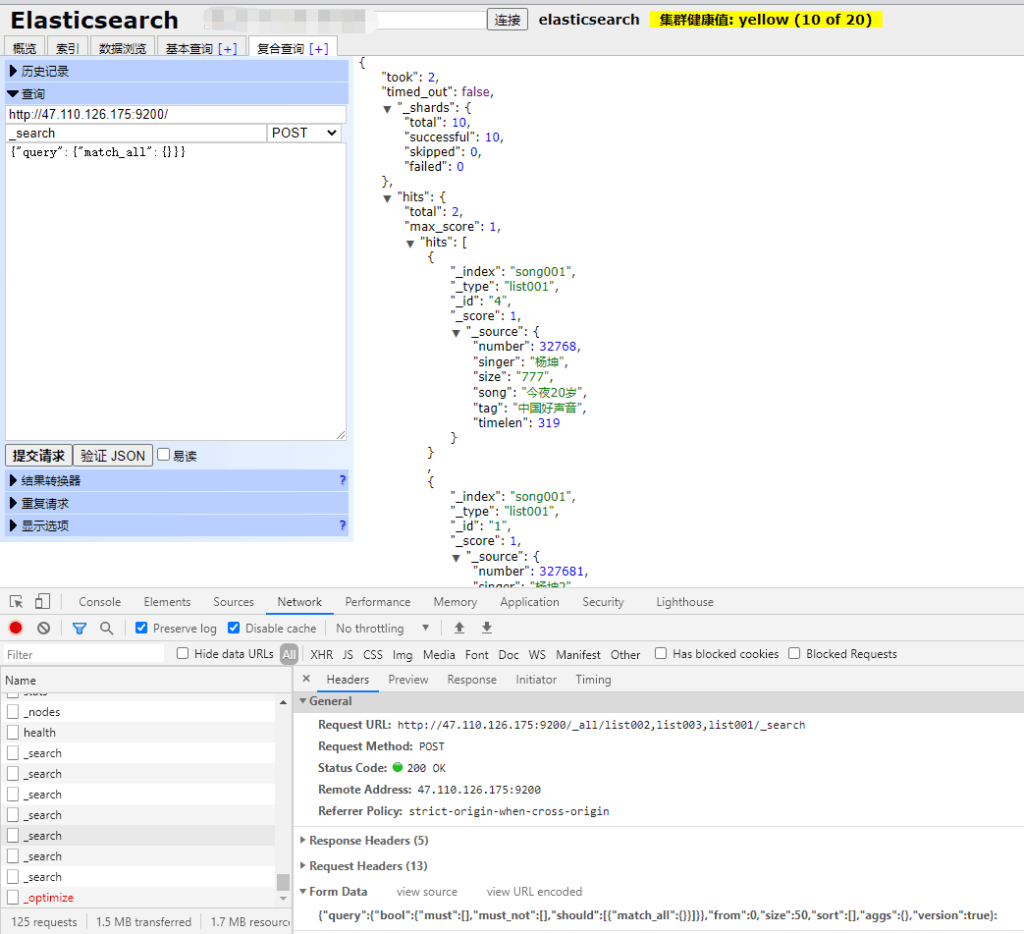Viewport: 1024px width, 934px height.
Task: Select the inspect element cursor icon
Action: [15, 601]
